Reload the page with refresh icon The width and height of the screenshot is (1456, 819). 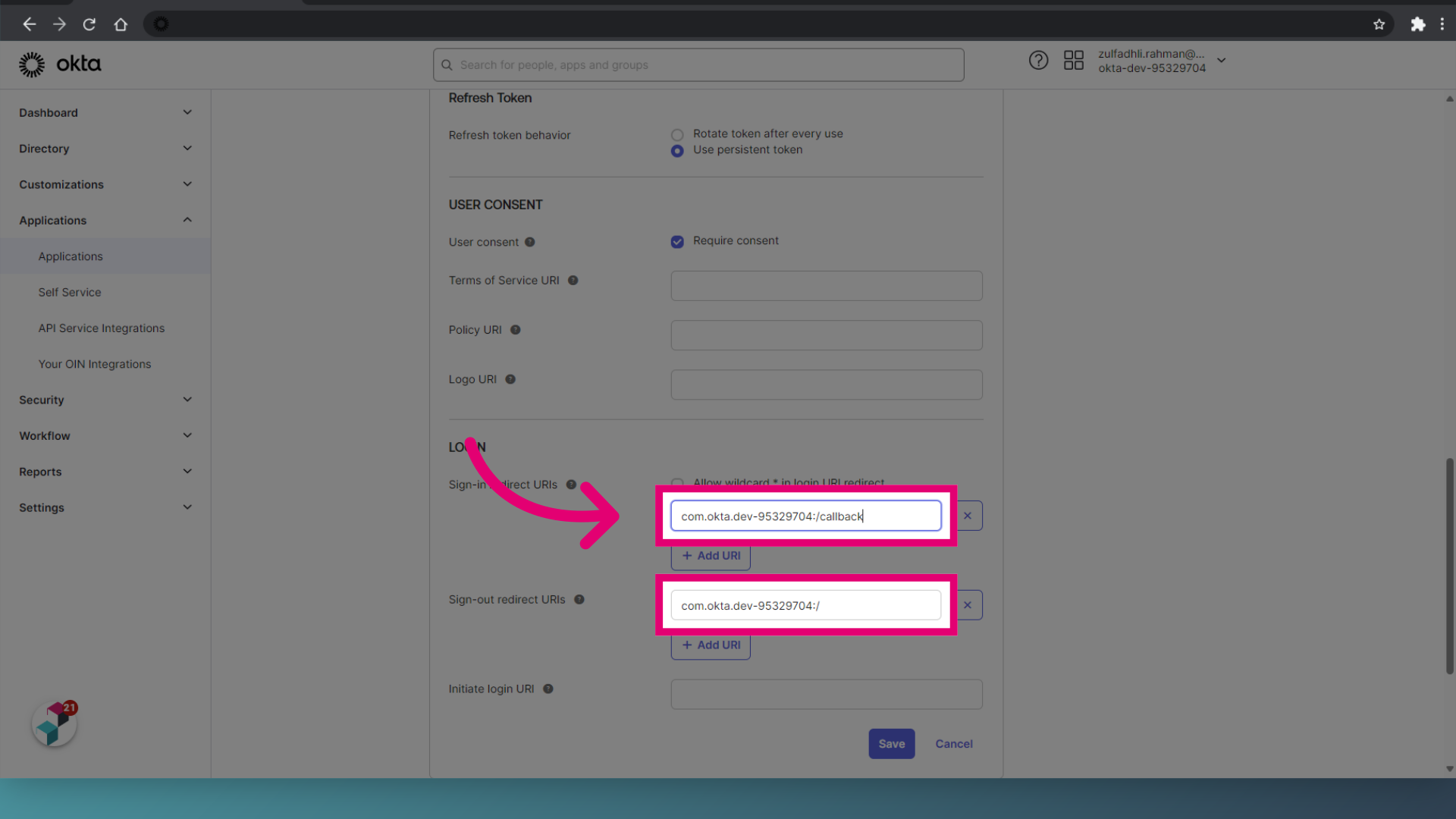point(89,24)
